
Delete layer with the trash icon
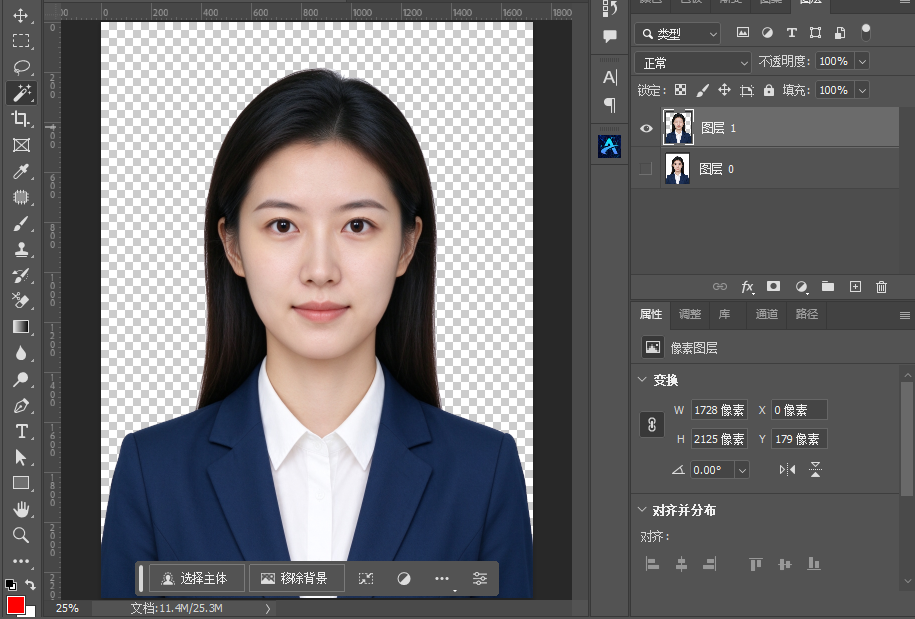pos(881,286)
